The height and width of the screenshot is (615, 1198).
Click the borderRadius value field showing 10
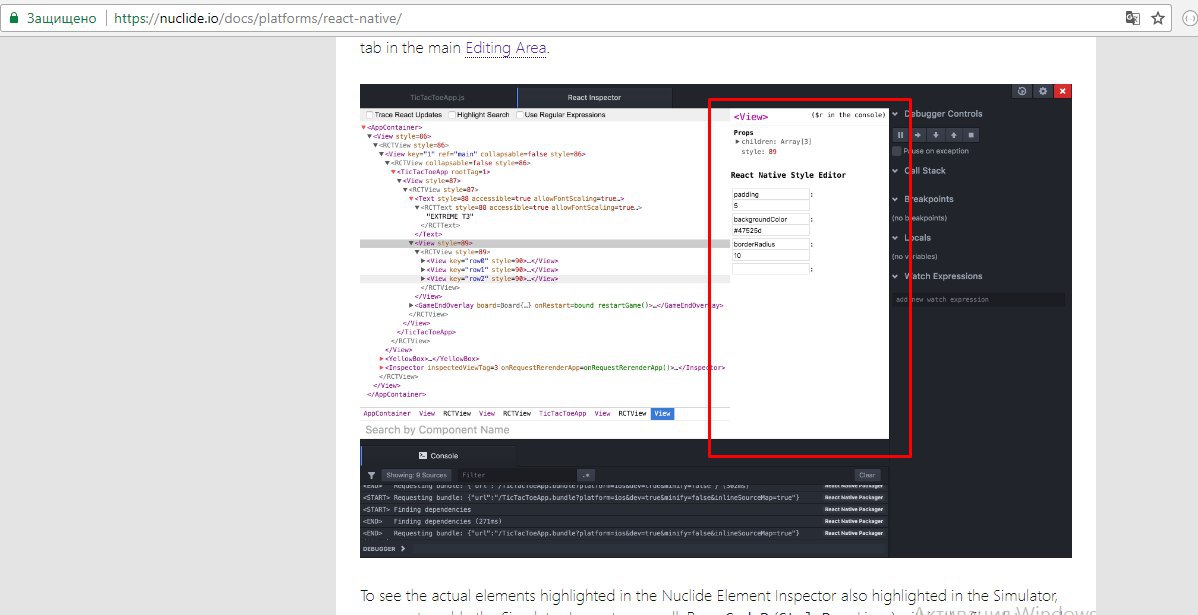(770, 256)
